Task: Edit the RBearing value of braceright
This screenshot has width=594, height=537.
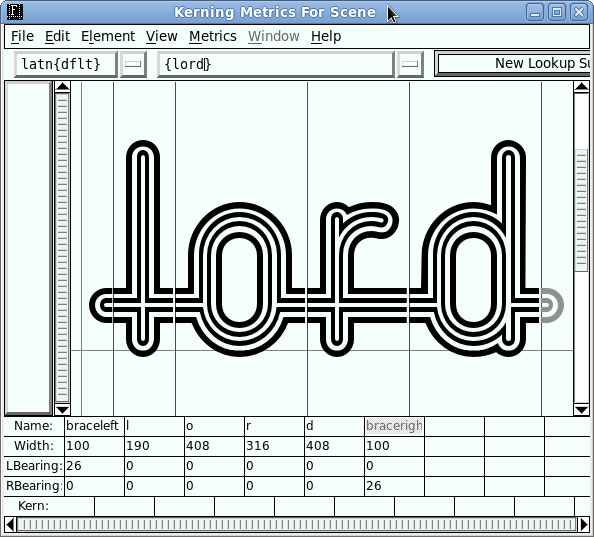Action: tap(394, 485)
